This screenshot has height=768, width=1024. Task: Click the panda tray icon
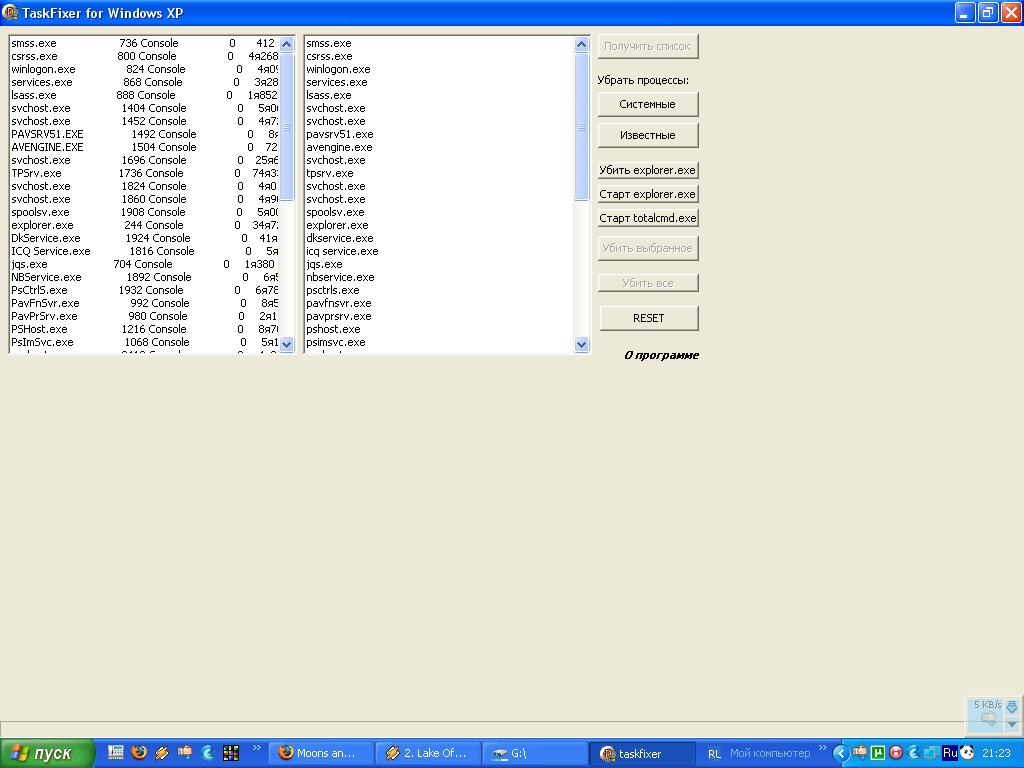(x=966, y=753)
